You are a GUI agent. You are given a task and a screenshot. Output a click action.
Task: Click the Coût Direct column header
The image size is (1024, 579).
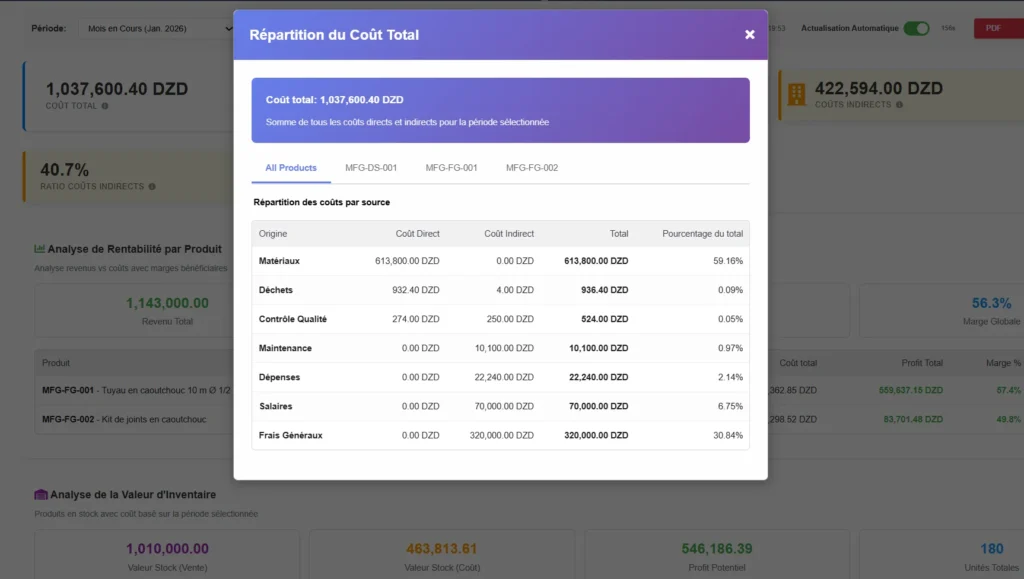point(417,234)
